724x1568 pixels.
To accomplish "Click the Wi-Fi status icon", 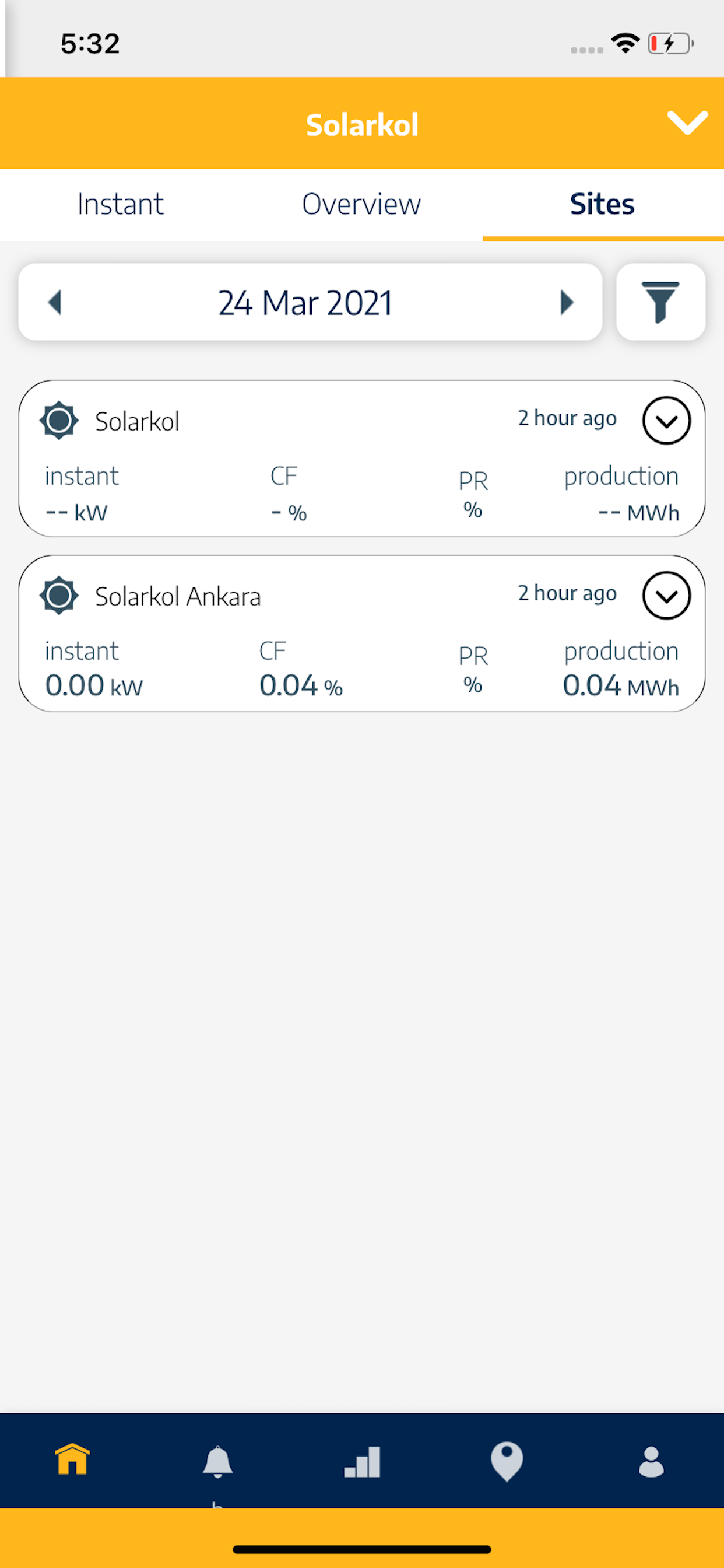I will coord(625,43).
